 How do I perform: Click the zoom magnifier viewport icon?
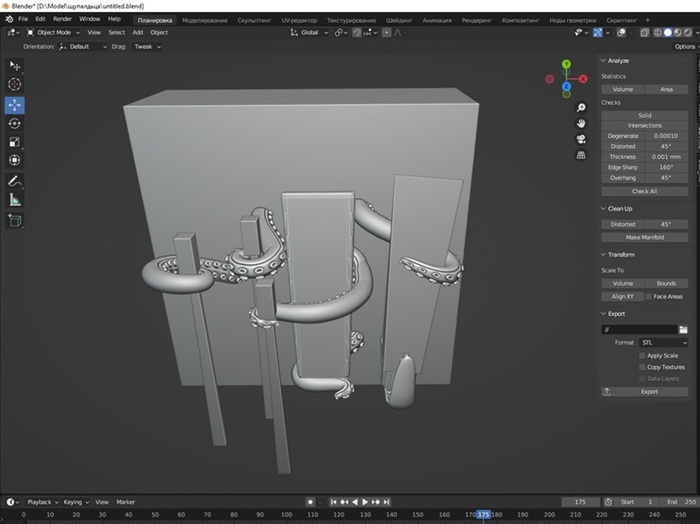[581, 107]
